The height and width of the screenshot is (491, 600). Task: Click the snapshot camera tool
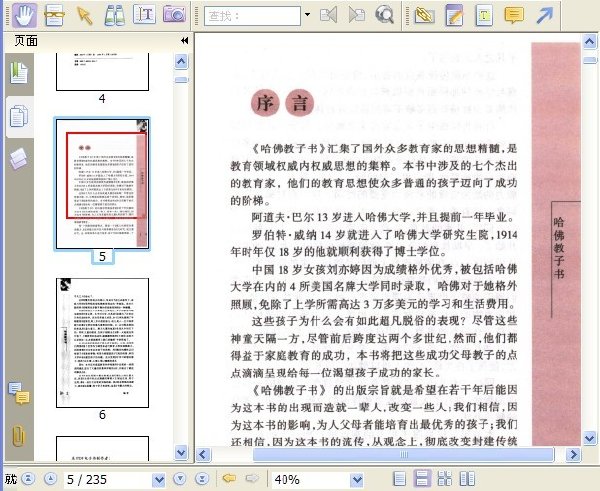[174, 15]
